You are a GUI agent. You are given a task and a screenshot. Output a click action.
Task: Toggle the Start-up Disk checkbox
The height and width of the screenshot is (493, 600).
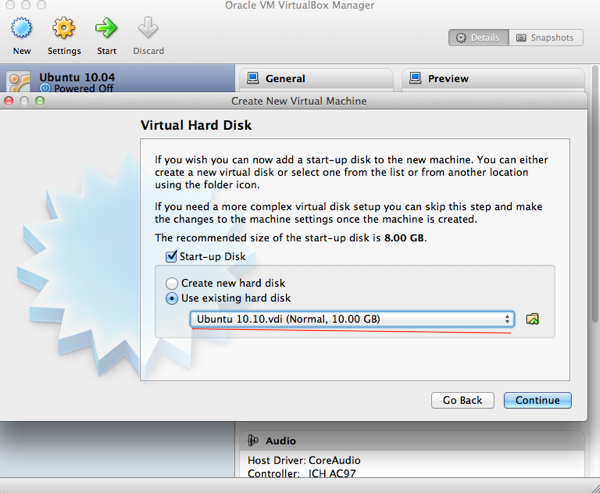[172, 257]
